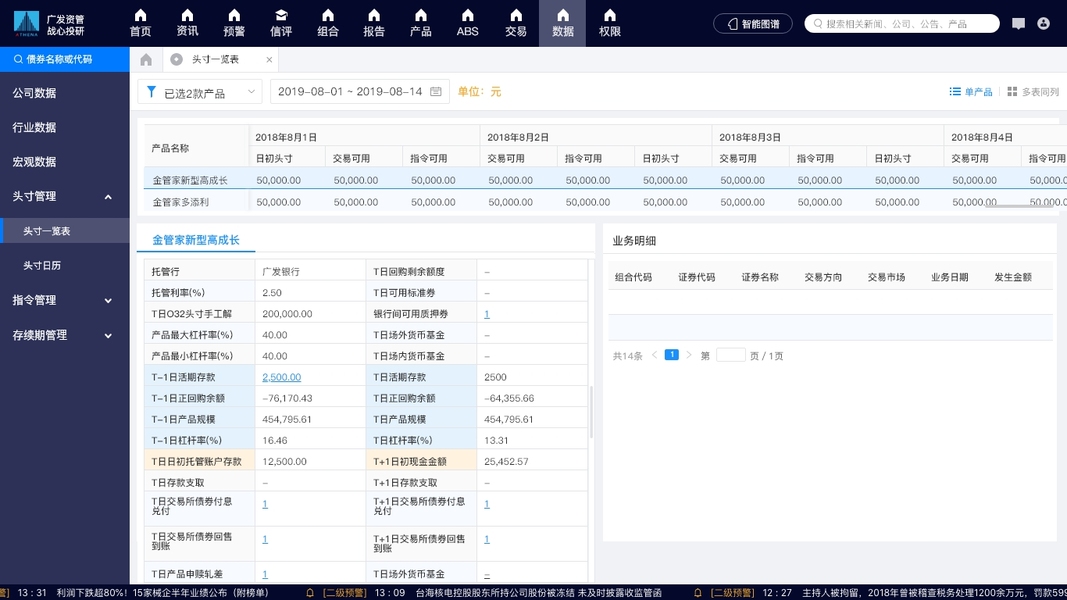Open the 信评 credit rating section
This screenshot has width=1067, height=600.
(x=281, y=23)
